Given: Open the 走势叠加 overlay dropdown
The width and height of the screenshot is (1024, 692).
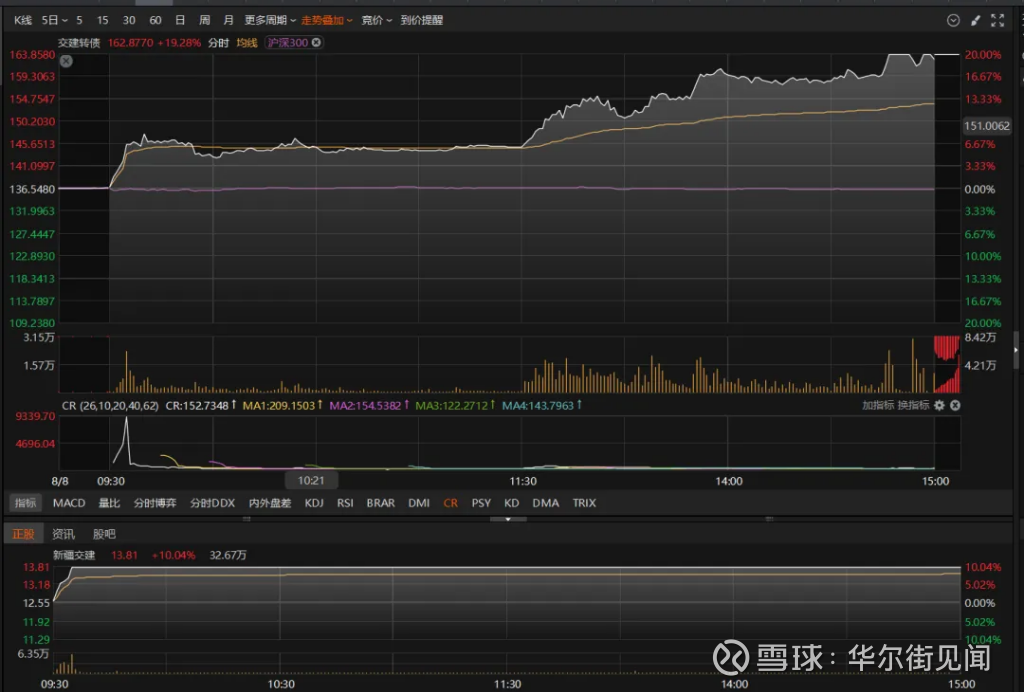Looking at the screenshot, I should tap(327, 20).
